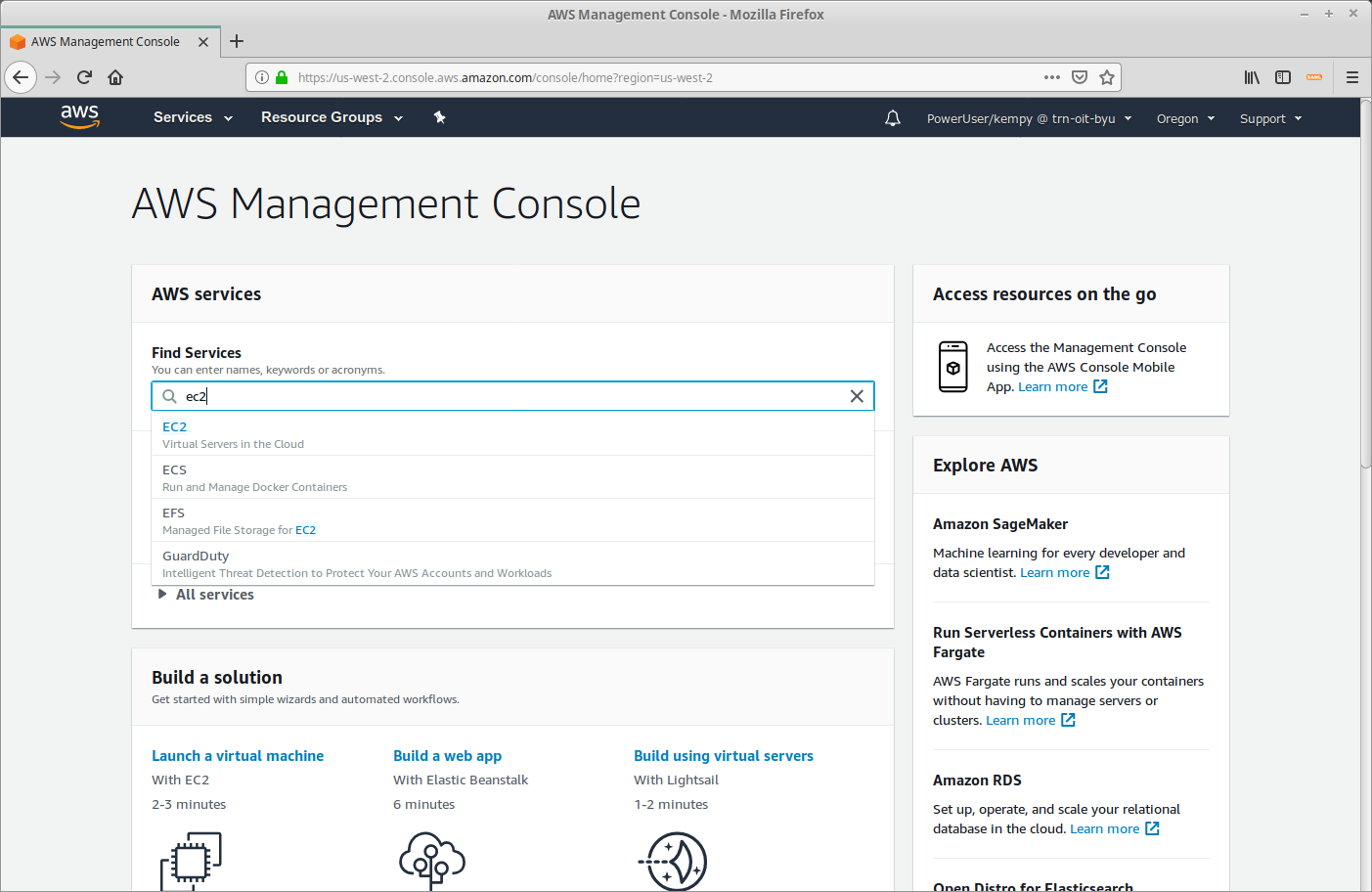Screen dimensions: 1372x892
Task: Save page to Pocket
Action: (1080, 77)
